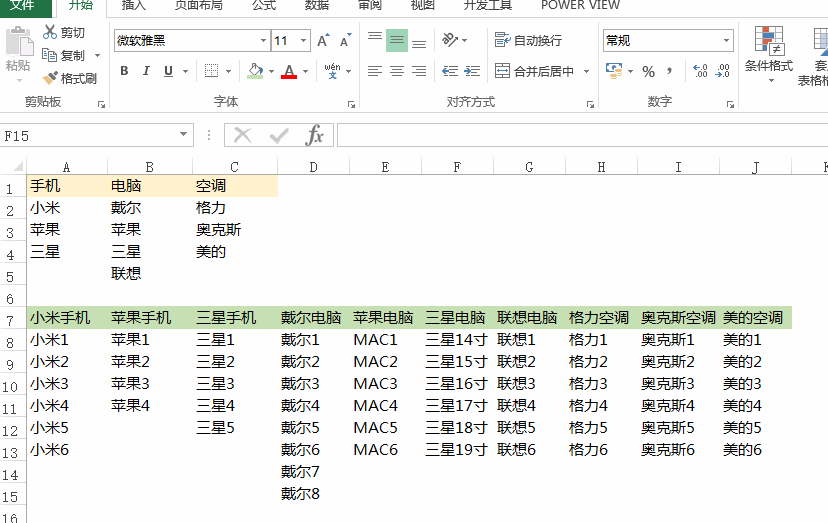Viewport: 828px width, 523px height.
Task: Open the number format 常规 dropdown
Action: coord(727,41)
